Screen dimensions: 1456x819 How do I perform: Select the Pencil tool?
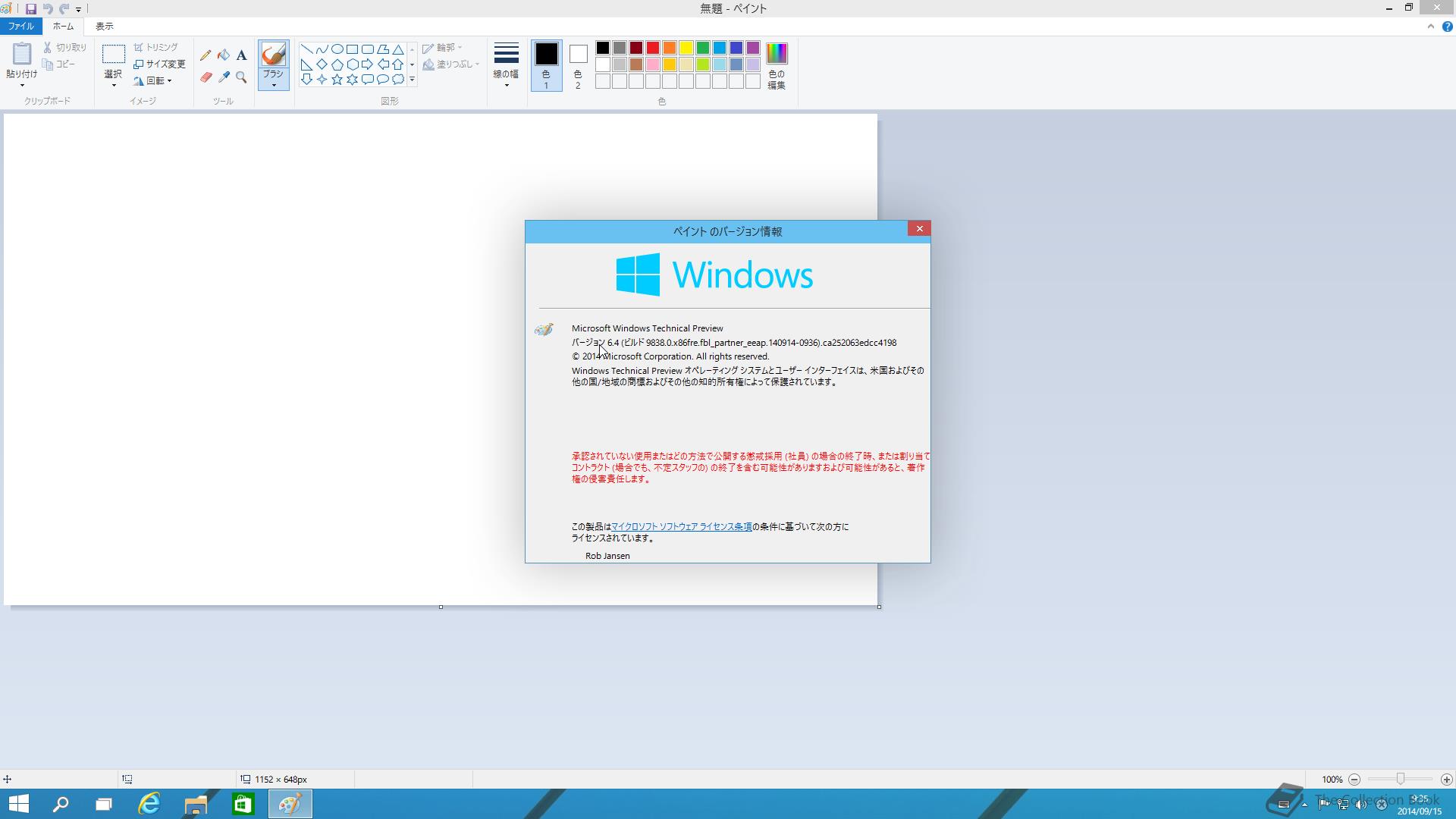point(206,55)
